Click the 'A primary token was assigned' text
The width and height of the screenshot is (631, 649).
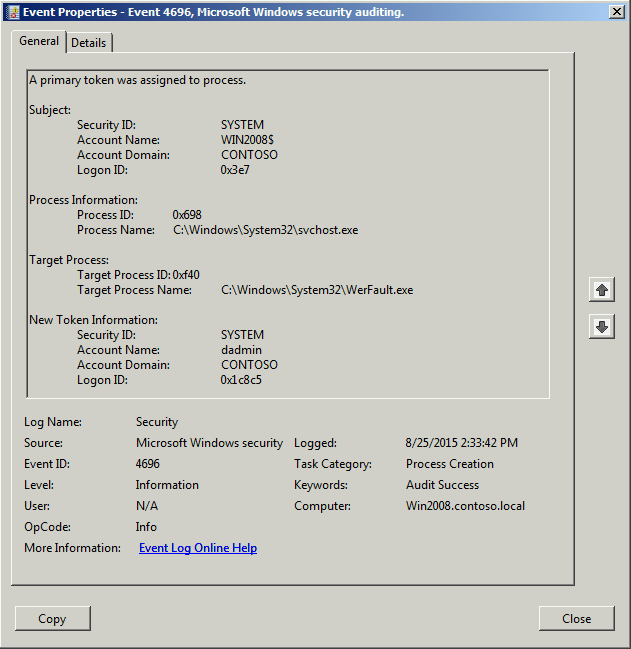(x=137, y=80)
